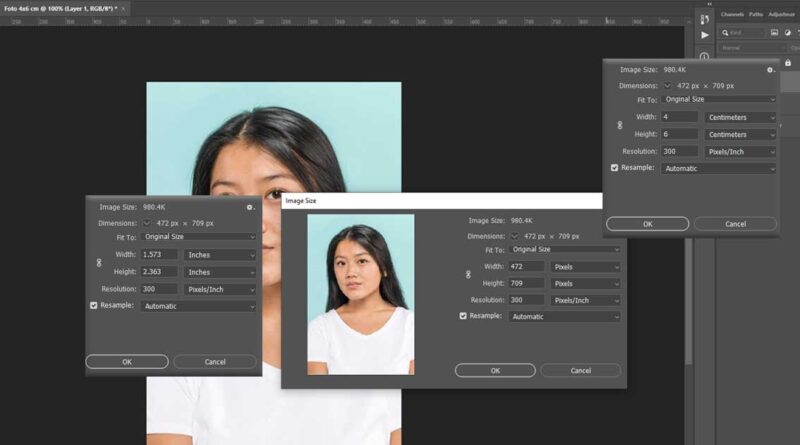Viewport: 800px width, 445px height.
Task: Toggle the constrain proportions link in the Pixels dialog
Action: click(467, 275)
